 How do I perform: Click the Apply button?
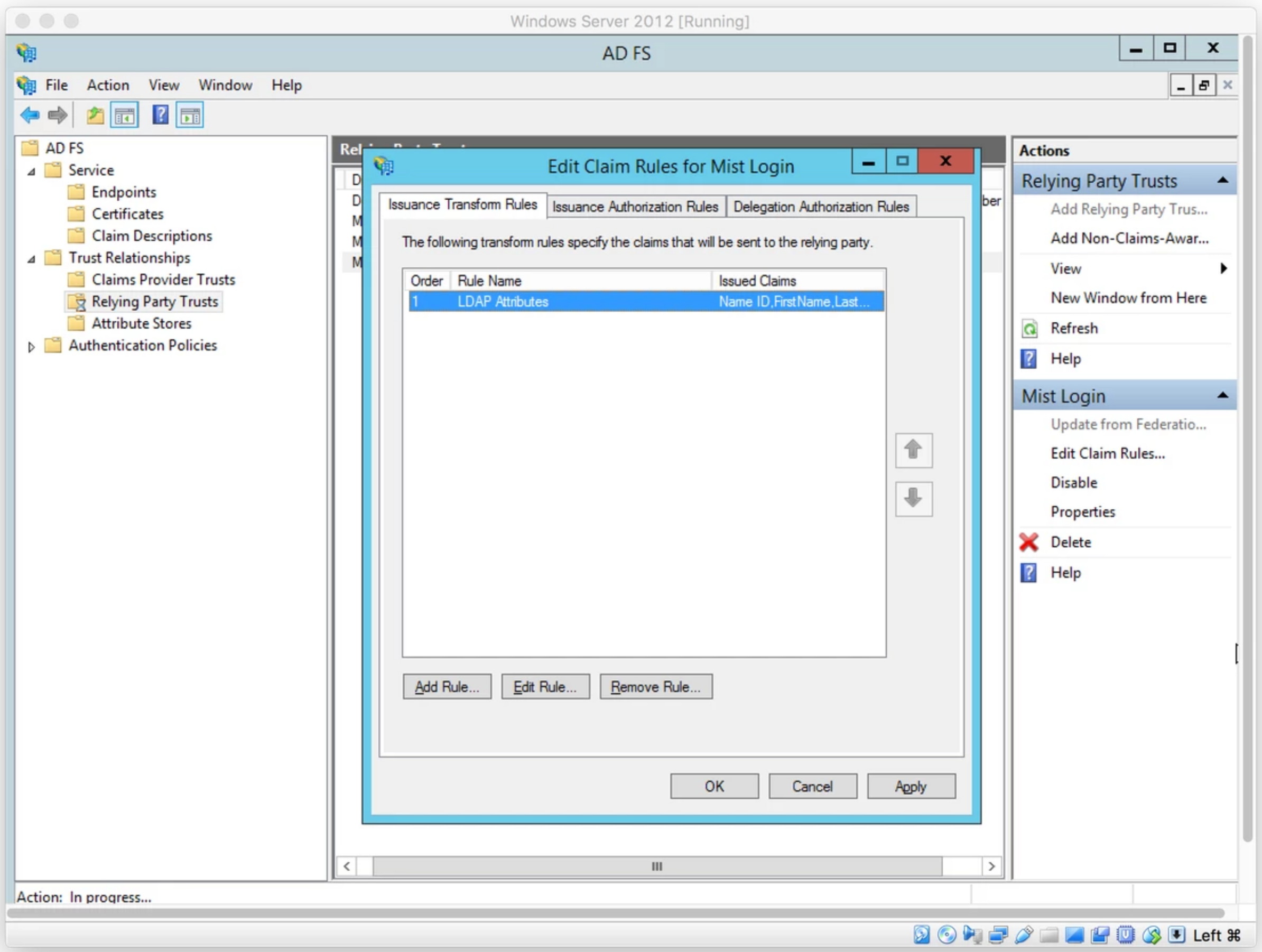(x=911, y=787)
